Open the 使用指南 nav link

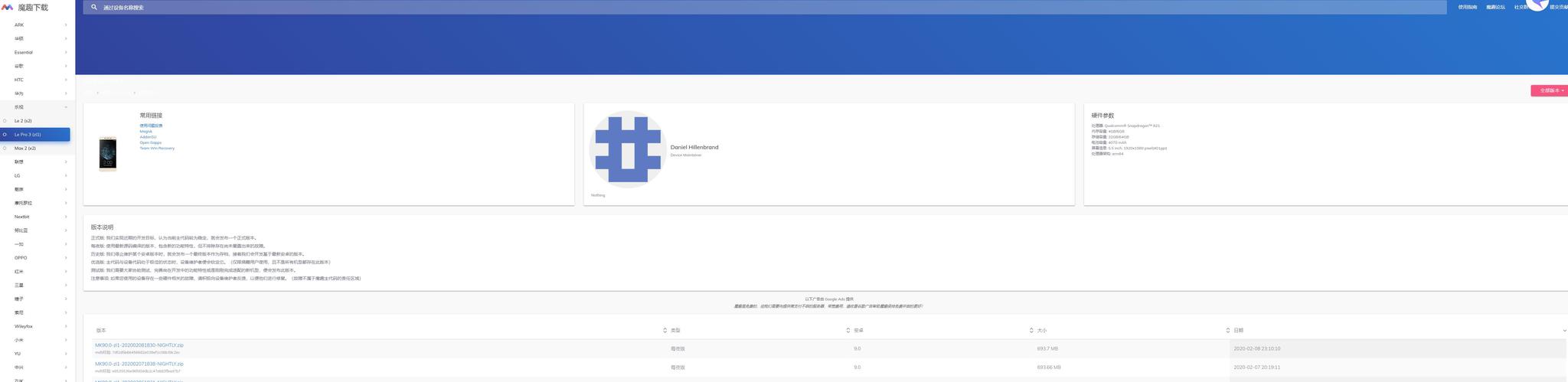coord(1468,7)
